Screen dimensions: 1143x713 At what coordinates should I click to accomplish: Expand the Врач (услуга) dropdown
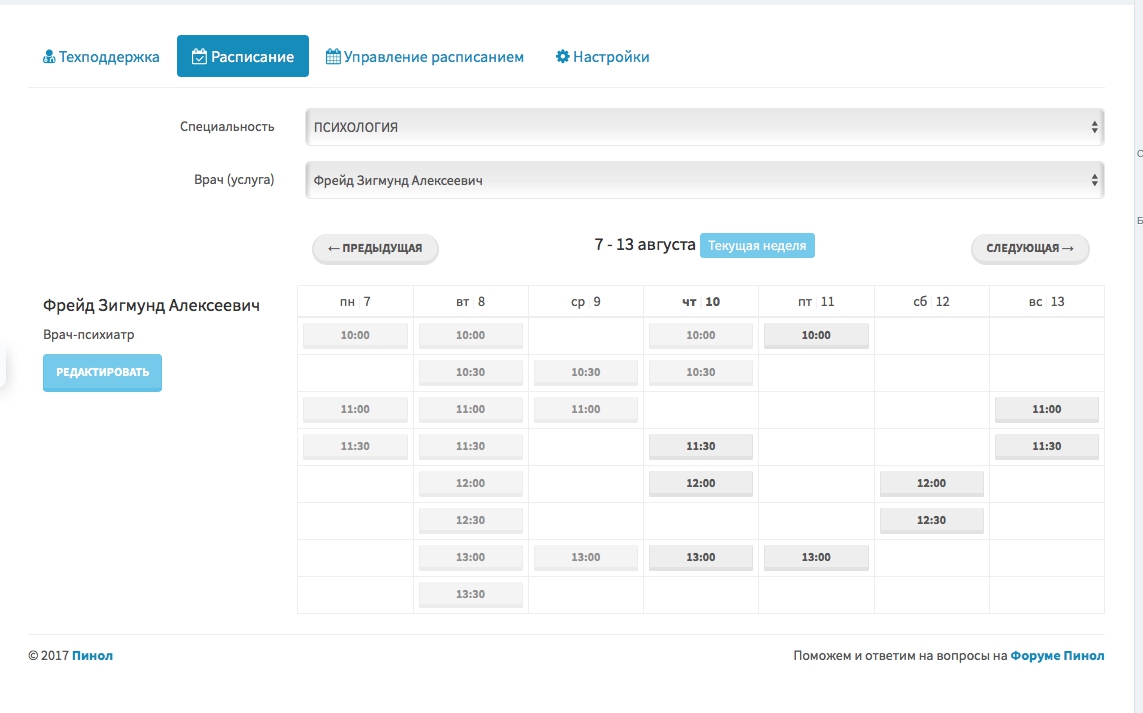pyautogui.click(x=704, y=181)
